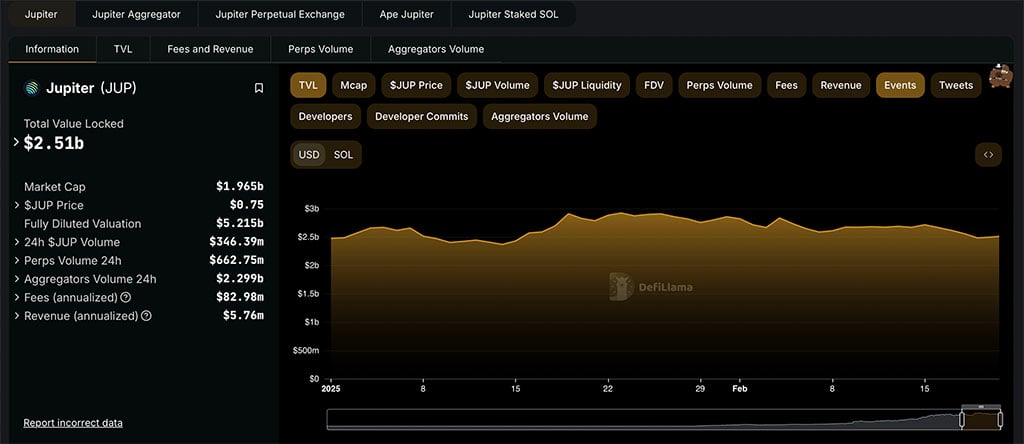The width and height of the screenshot is (1024, 444).
Task: Toggle the Events chart overlay
Action: pos(900,85)
